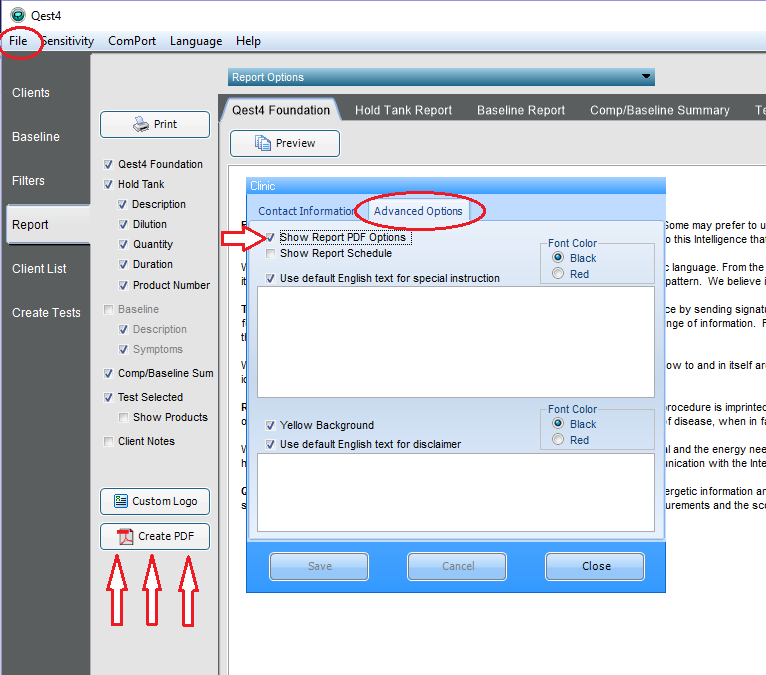Open the Hold Tank Report tab
The height and width of the screenshot is (675, 766).
[404, 110]
